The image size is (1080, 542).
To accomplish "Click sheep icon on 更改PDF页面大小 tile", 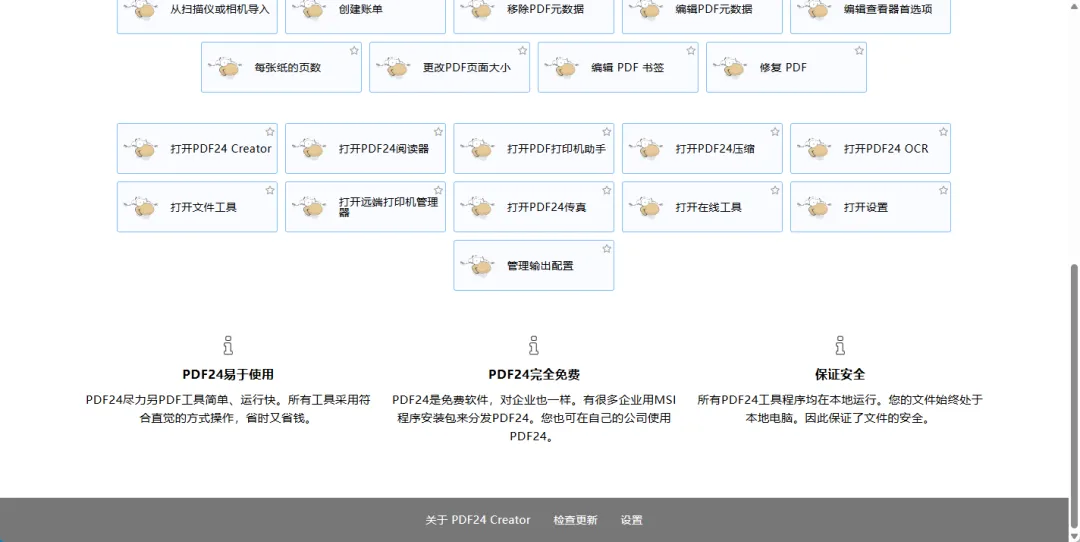I will click(394, 68).
